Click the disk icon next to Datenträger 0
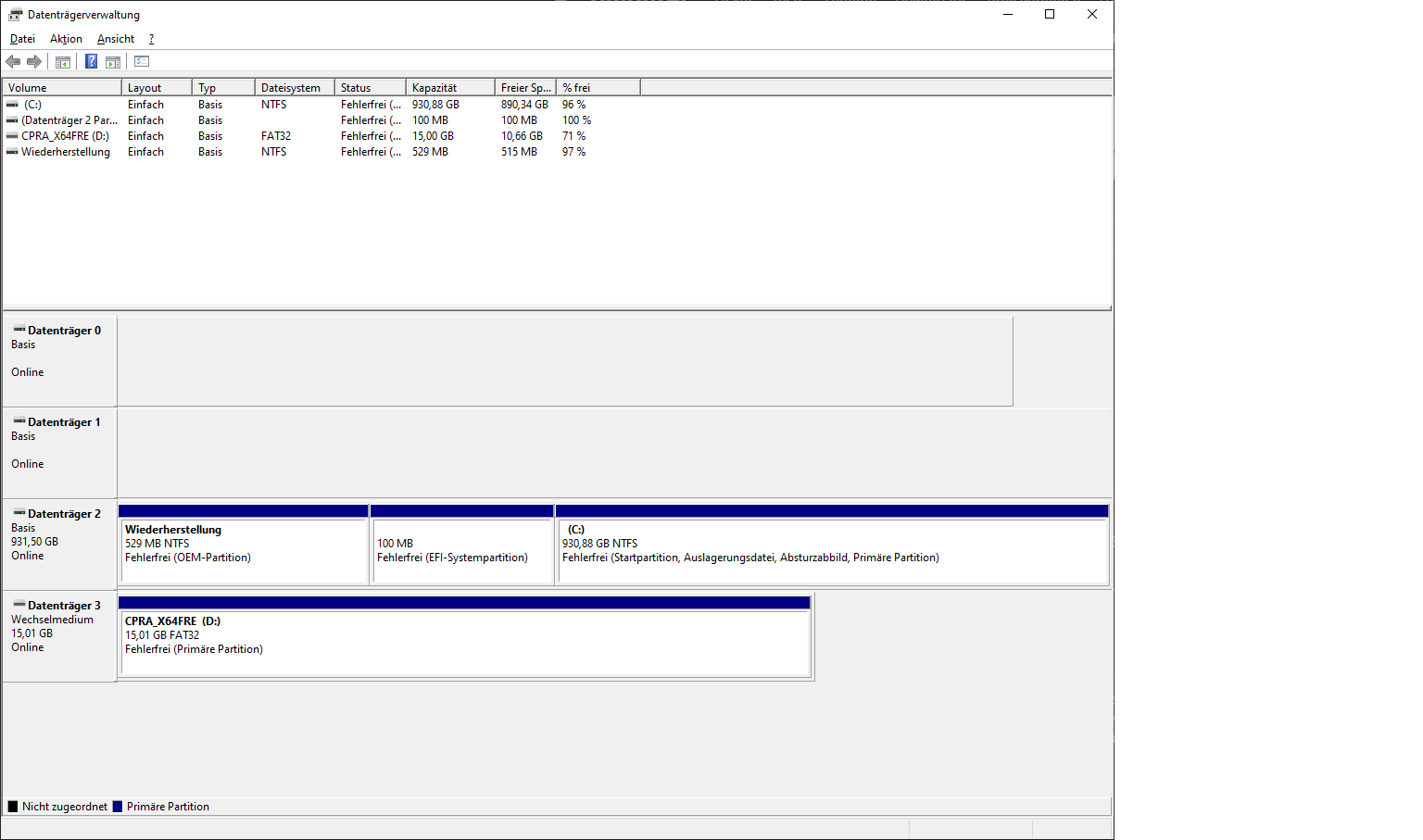 (19, 330)
